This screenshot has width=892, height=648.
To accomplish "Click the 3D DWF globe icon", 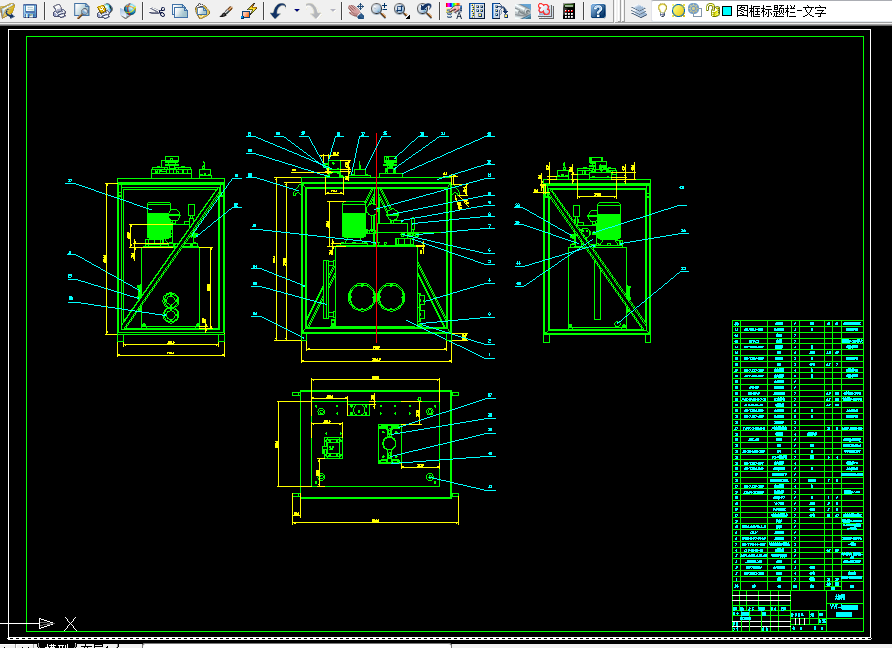I will [x=128, y=10].
